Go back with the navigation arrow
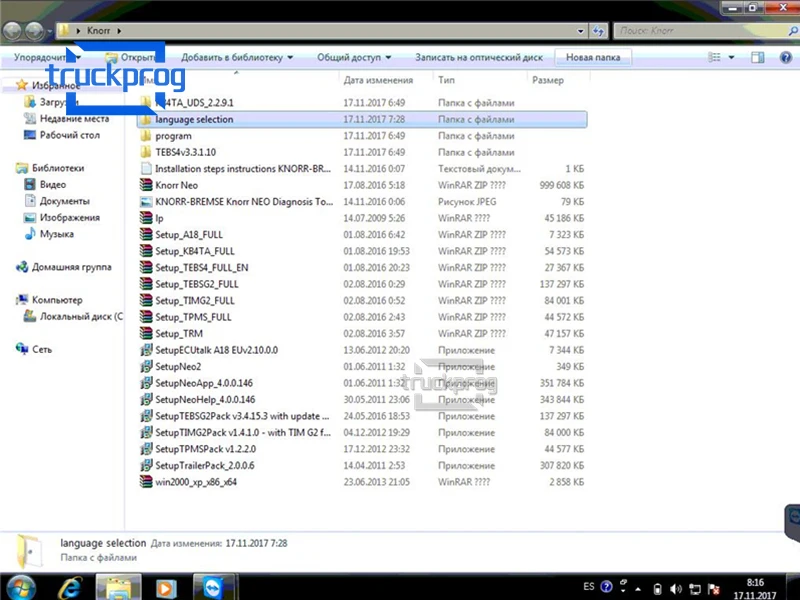Image resolution: width=800 pixels, height=600 pixels. coord(13,31)
